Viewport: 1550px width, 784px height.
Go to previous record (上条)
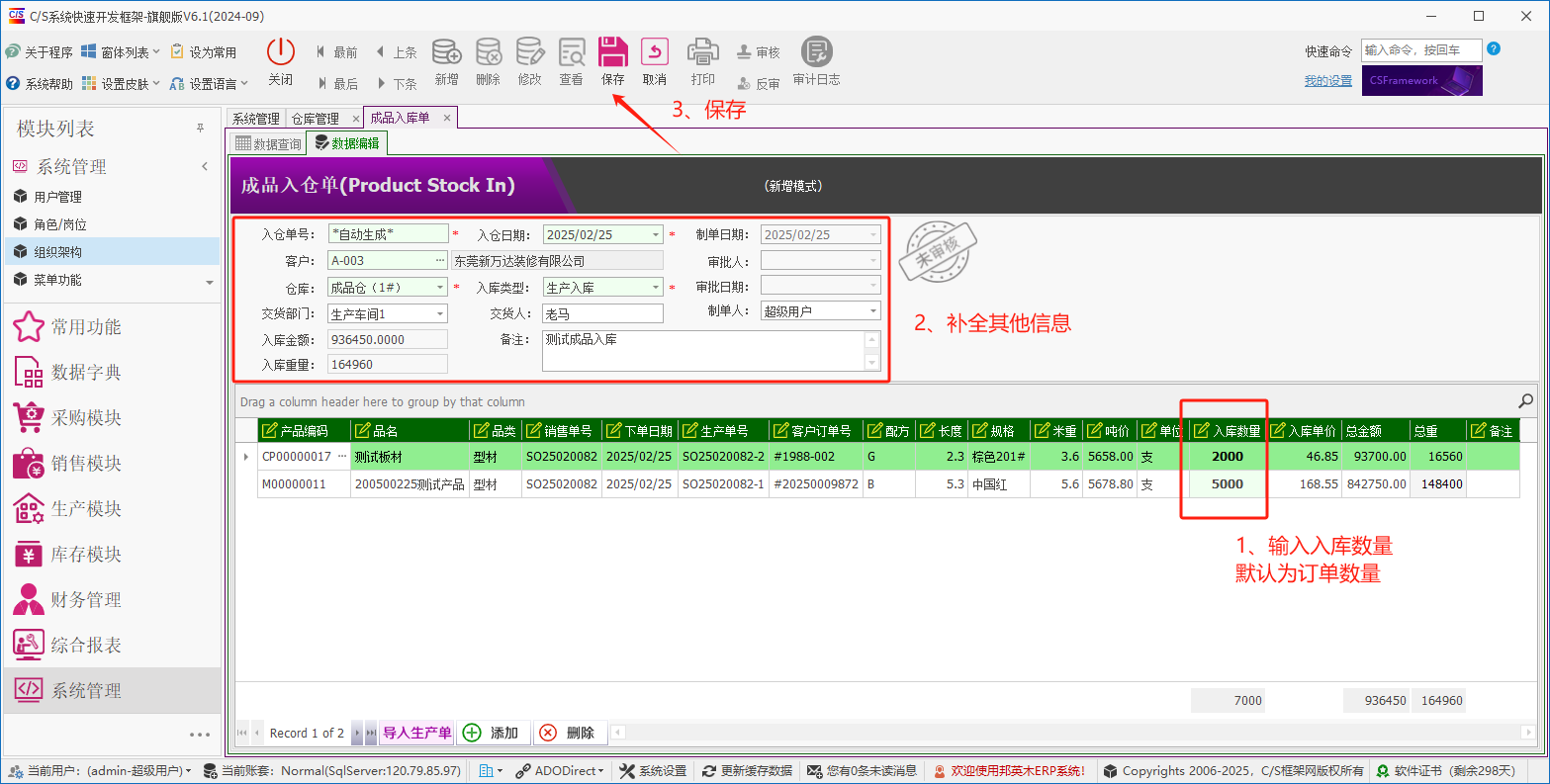(396, 52)
